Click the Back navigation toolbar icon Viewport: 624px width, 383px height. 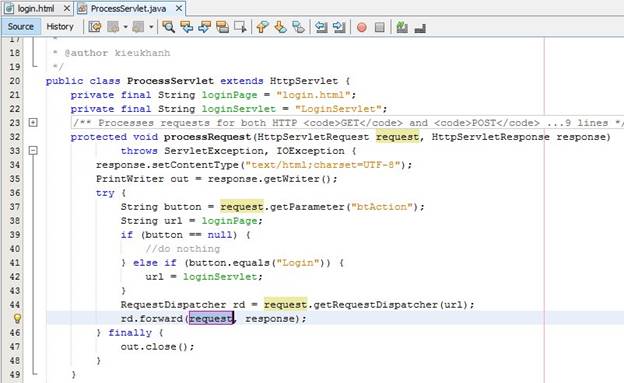pyautogui.click(x=114, y=27)
